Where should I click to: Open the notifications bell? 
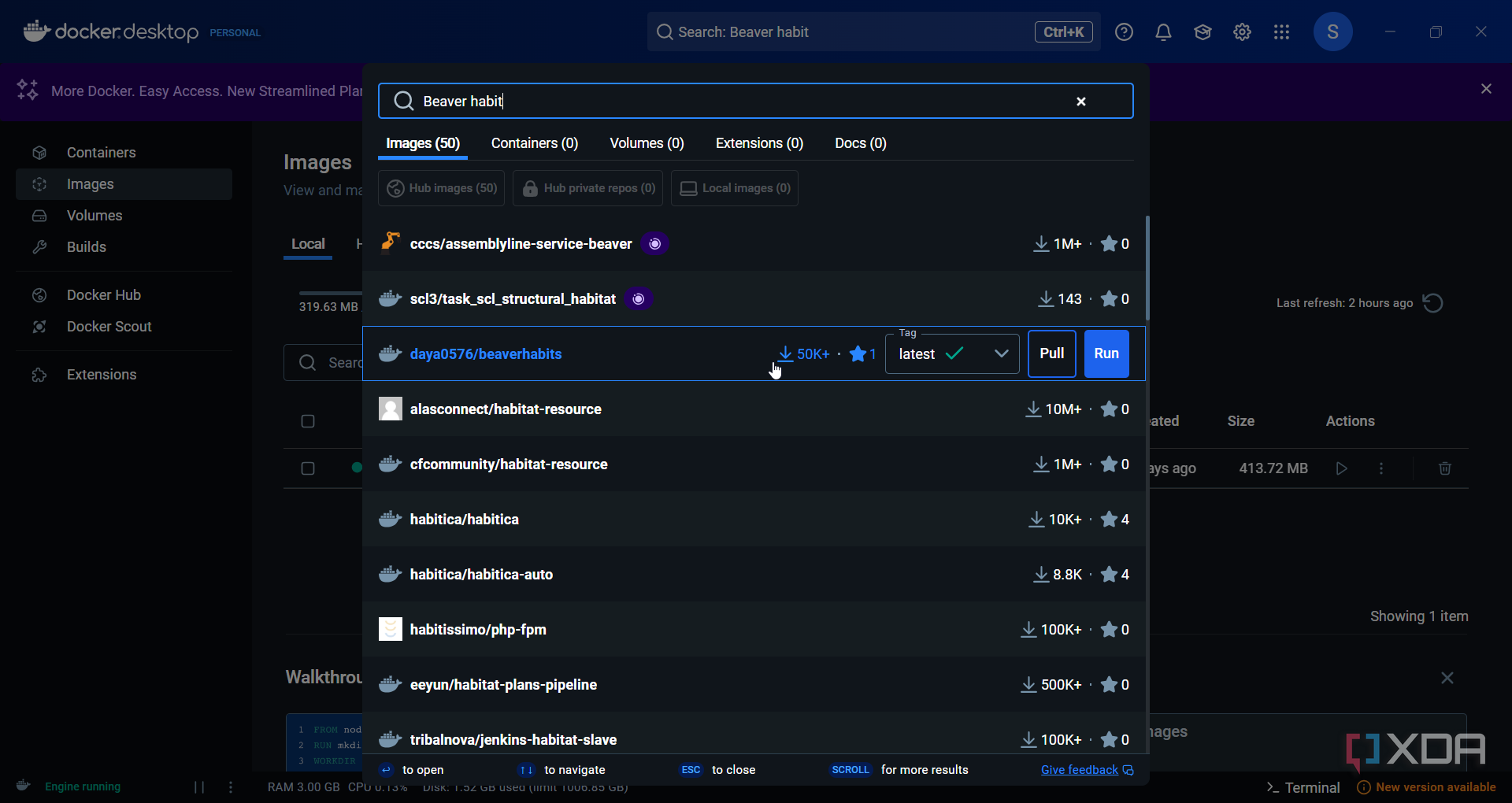(1163, 32)
